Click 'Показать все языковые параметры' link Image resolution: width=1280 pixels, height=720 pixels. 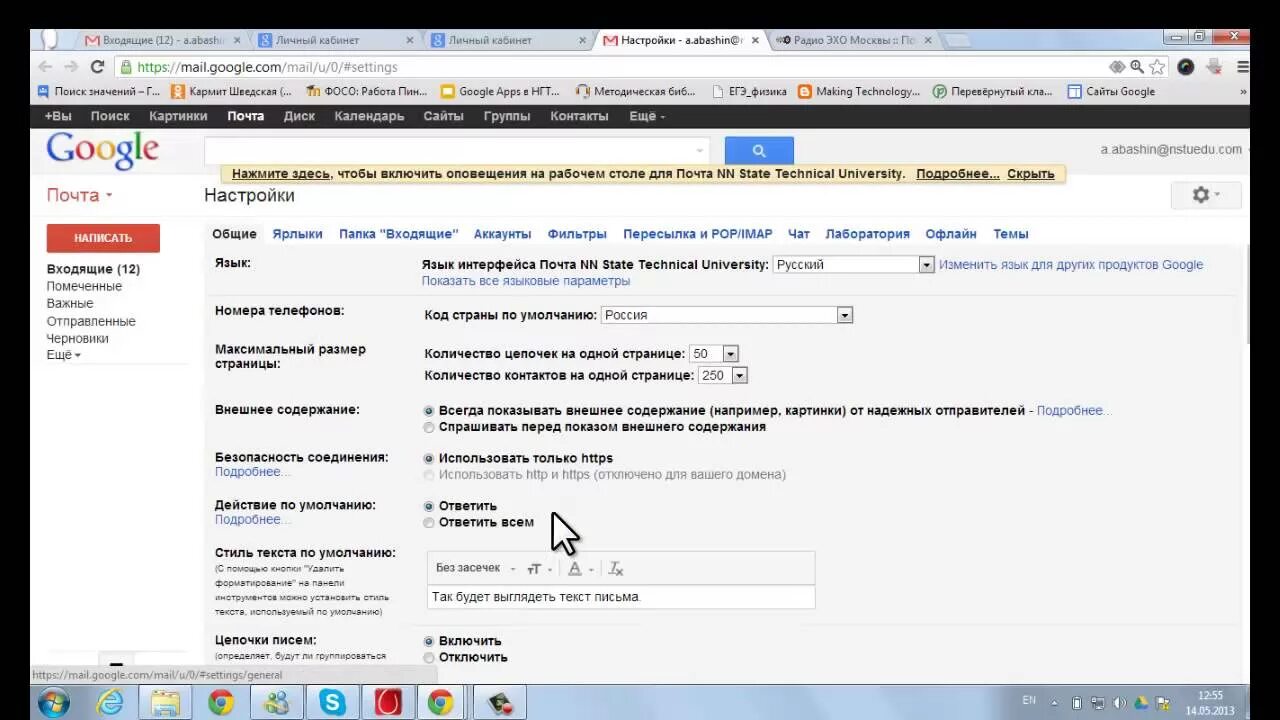(526, 281)
